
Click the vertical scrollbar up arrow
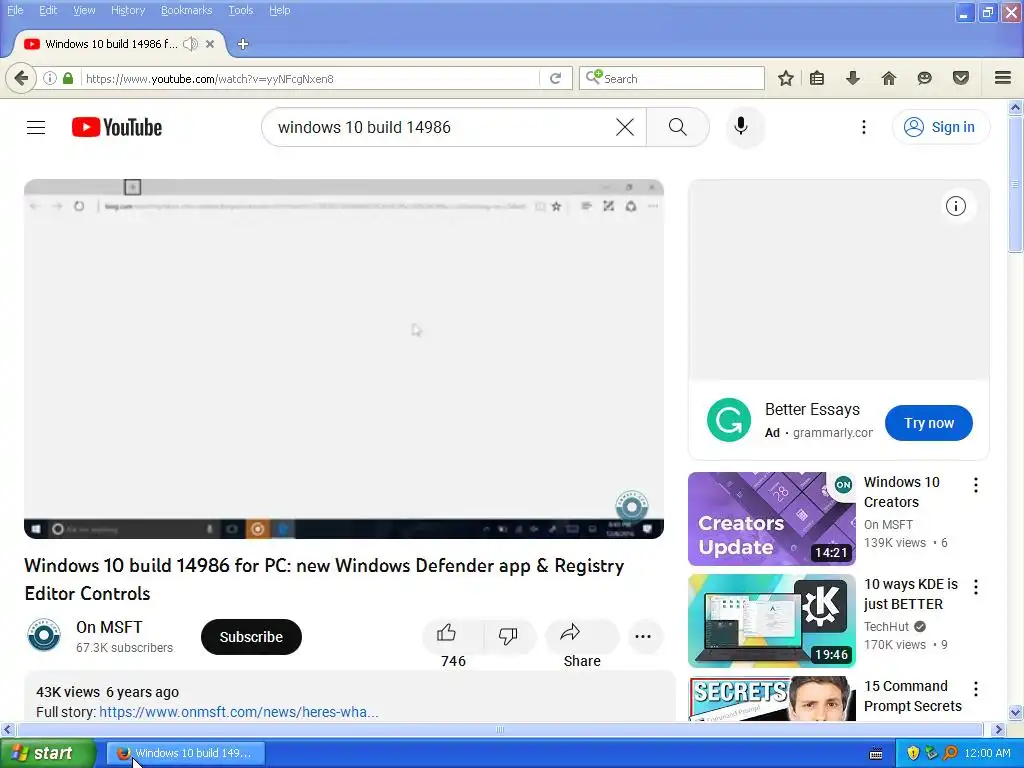[1016, 108]
